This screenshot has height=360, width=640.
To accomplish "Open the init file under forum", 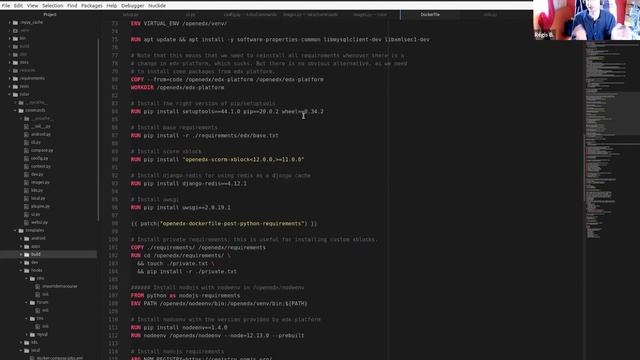I will [x=45, y=310].
